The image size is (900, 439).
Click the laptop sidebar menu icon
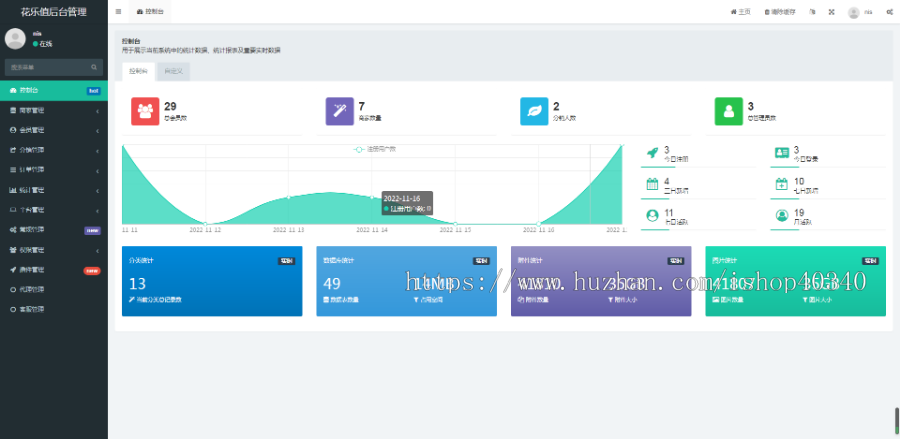[x=13, y=210]
